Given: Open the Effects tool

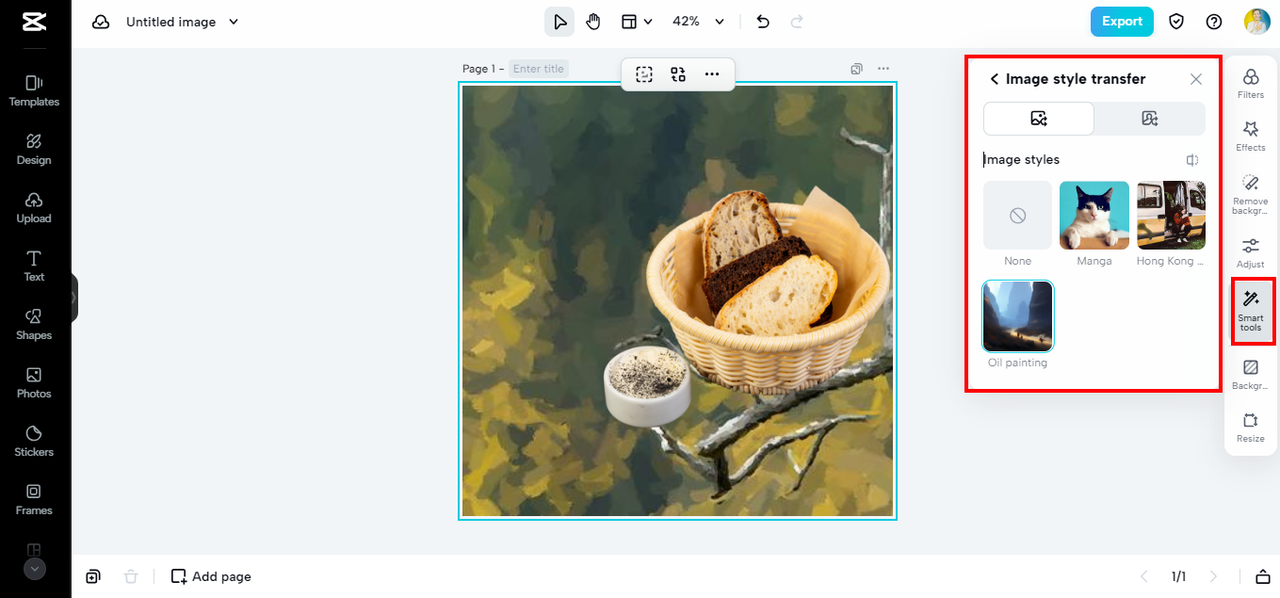Looking at the screenshot, I should point(1251,136).
